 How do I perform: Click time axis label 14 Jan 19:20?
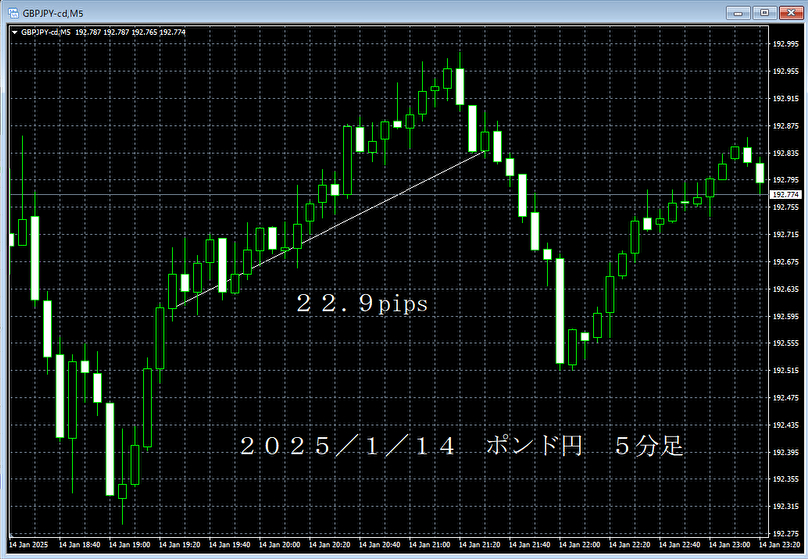click(x=179, y=545)
